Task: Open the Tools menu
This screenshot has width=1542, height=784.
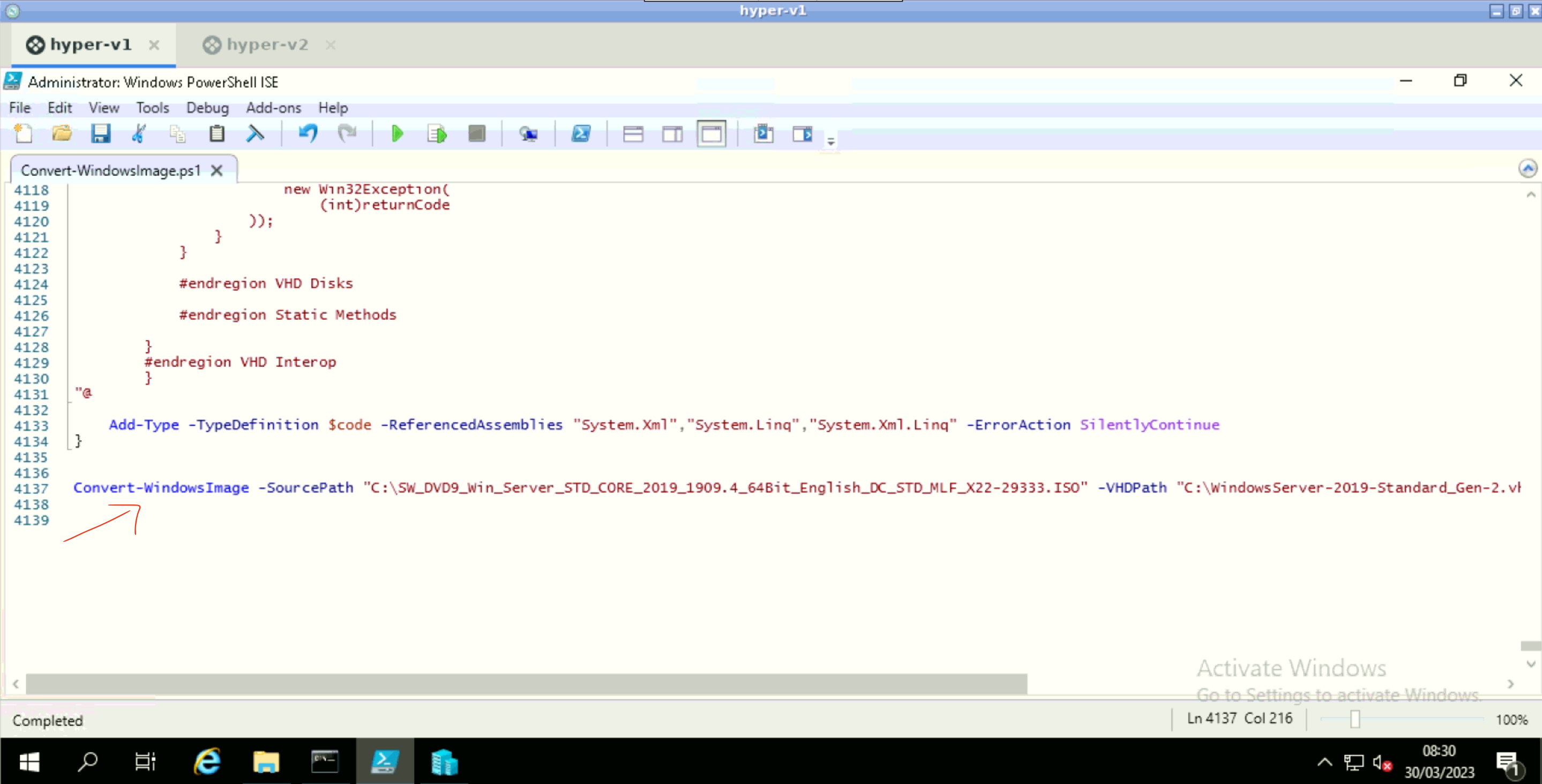Action: point(153,108)
